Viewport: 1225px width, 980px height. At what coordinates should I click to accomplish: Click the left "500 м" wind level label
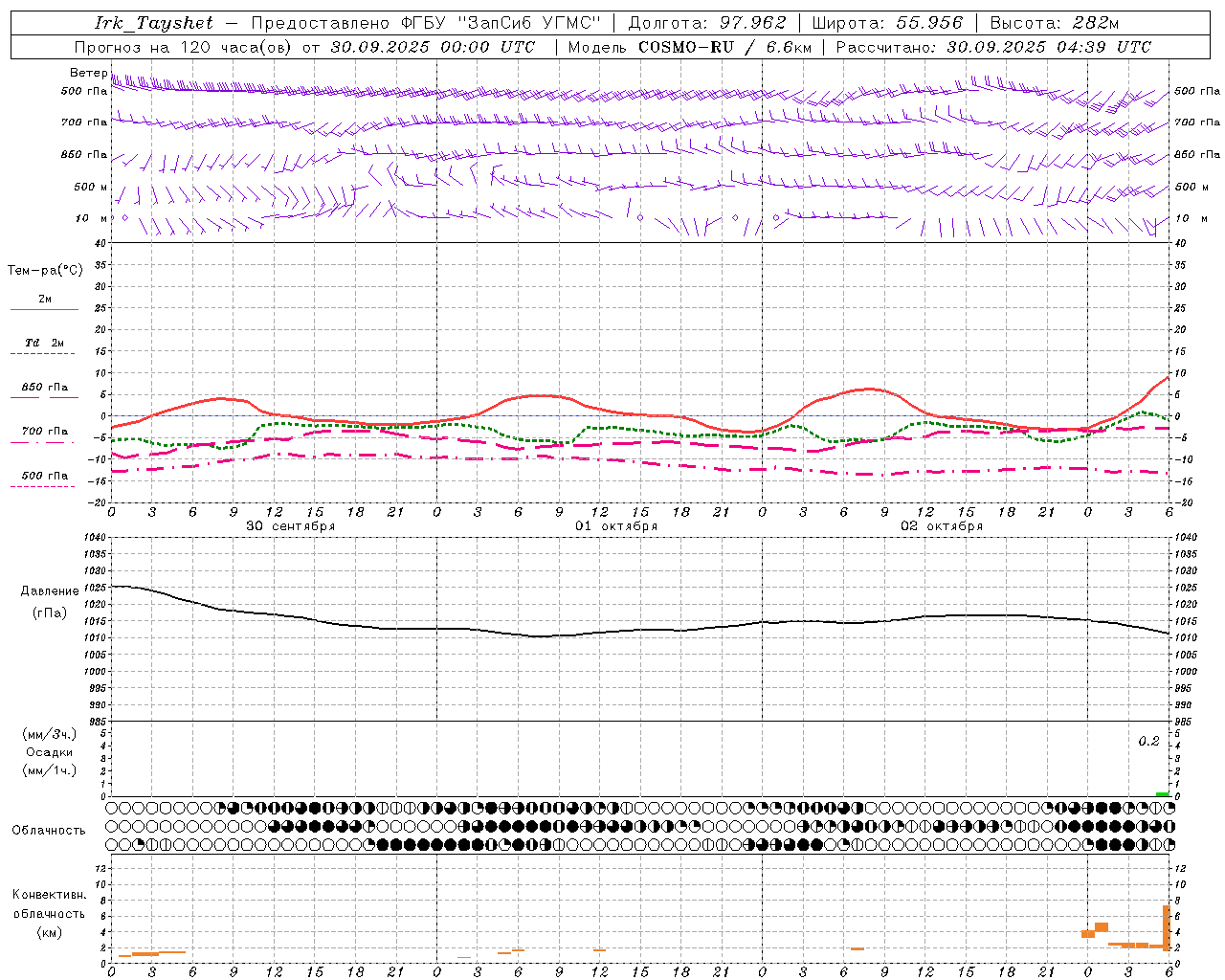point(91,187)
